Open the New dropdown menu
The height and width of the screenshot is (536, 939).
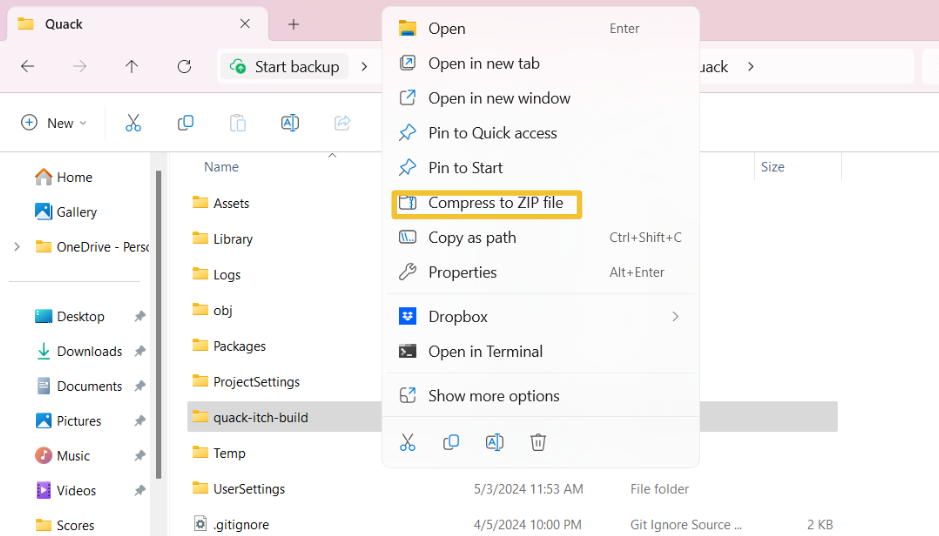[54, 123]
